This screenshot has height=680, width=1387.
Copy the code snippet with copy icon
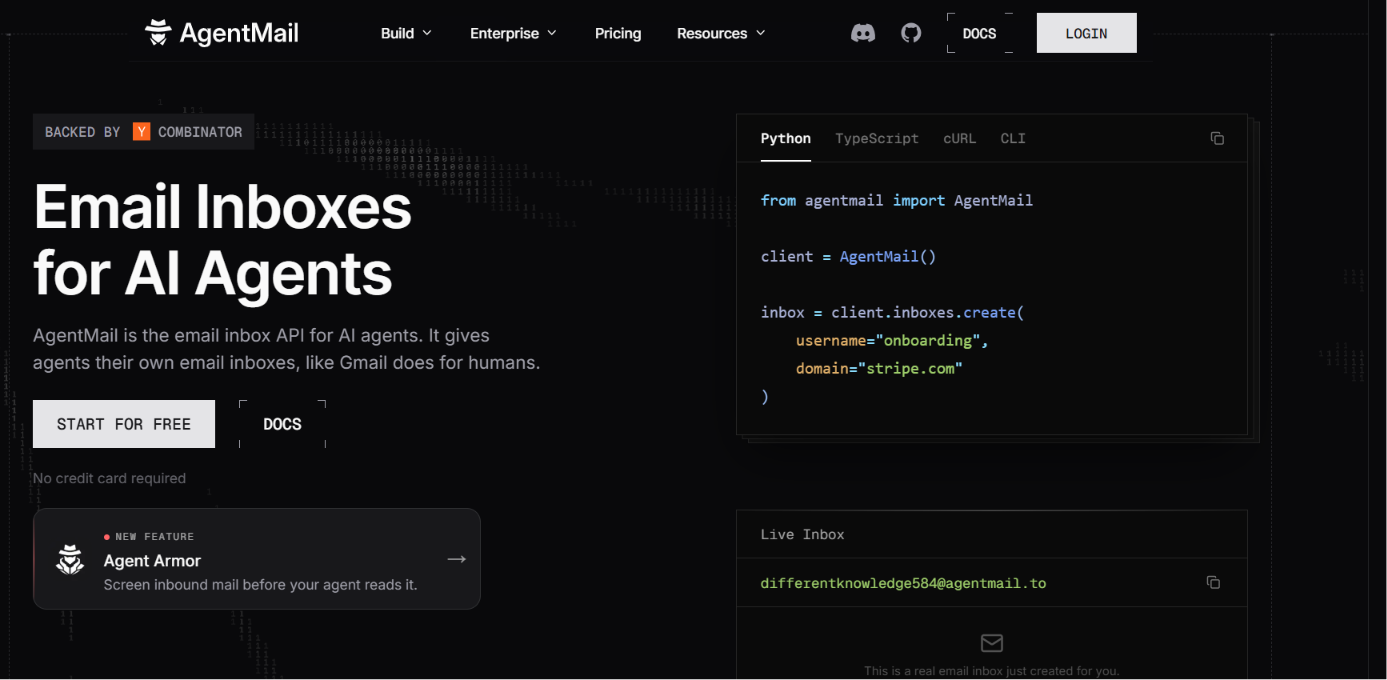(x=1217, y=138)
